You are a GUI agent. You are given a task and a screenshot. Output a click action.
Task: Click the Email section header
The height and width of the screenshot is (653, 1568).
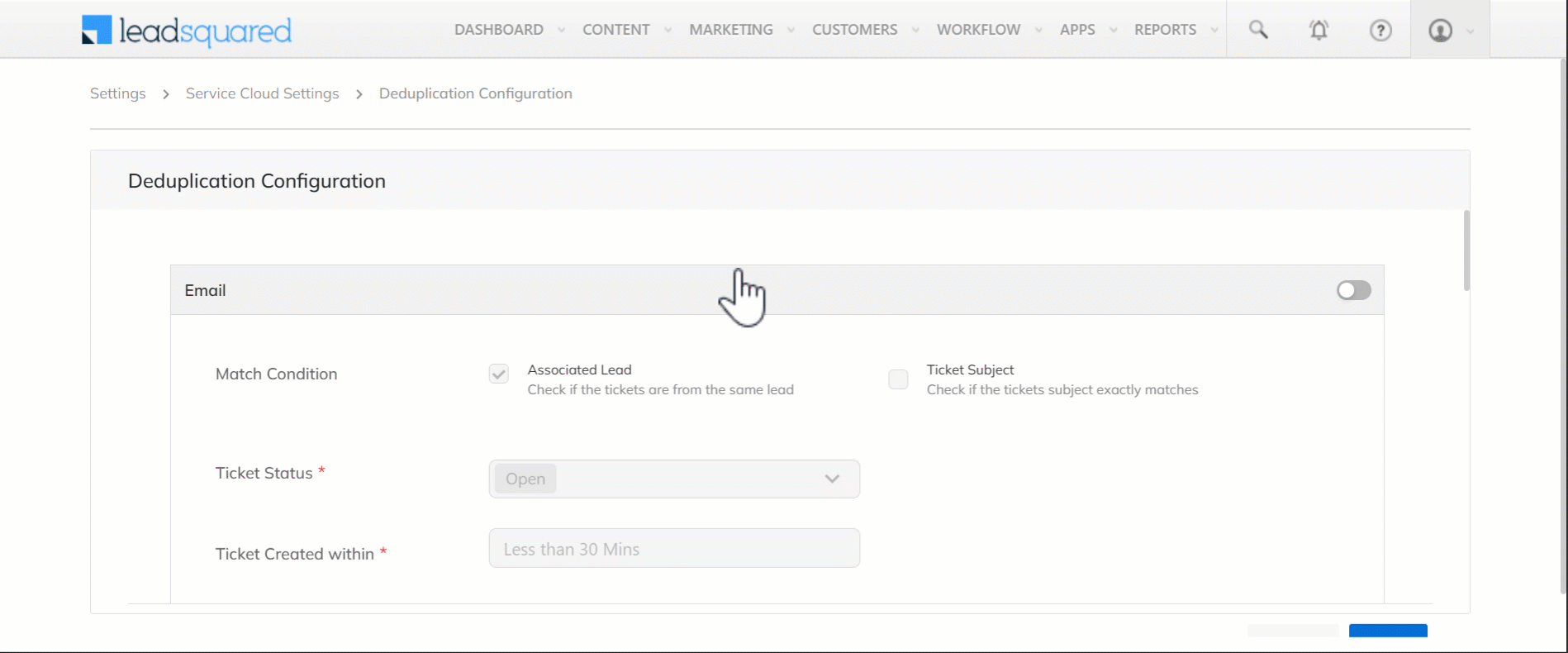click(777, 290)
